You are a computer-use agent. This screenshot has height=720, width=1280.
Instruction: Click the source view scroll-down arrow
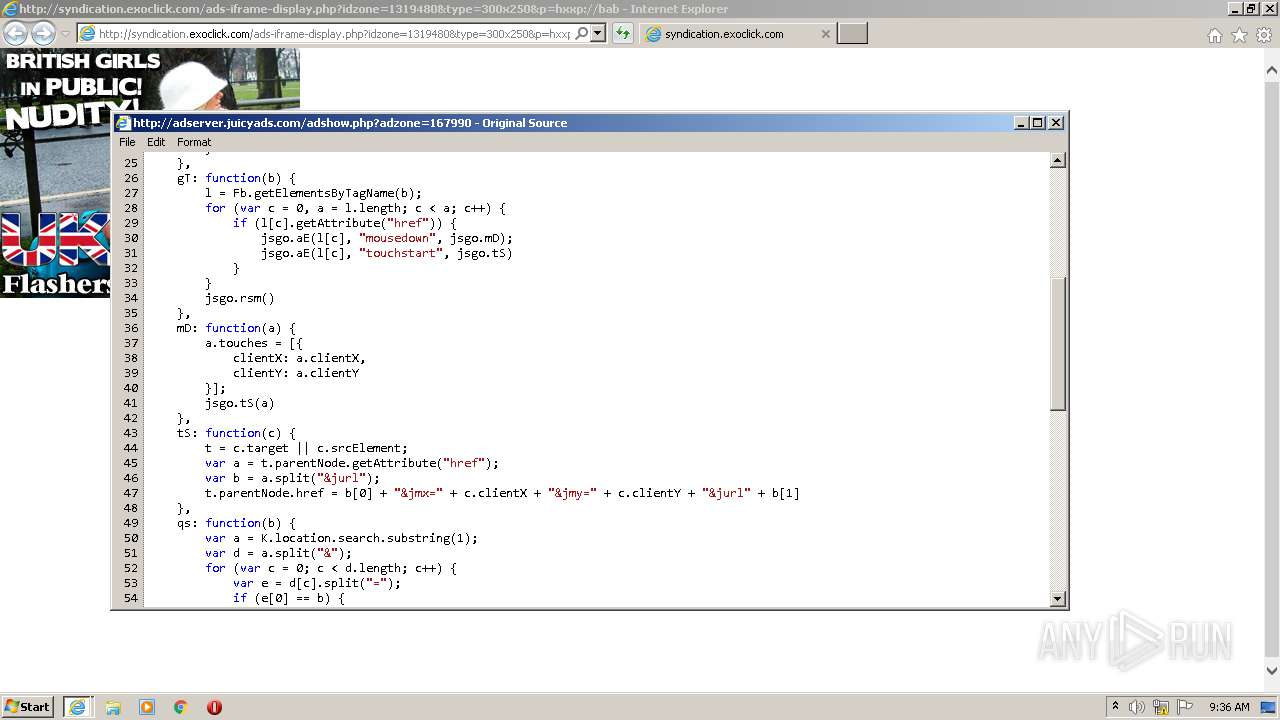(x=1058, y=599)
